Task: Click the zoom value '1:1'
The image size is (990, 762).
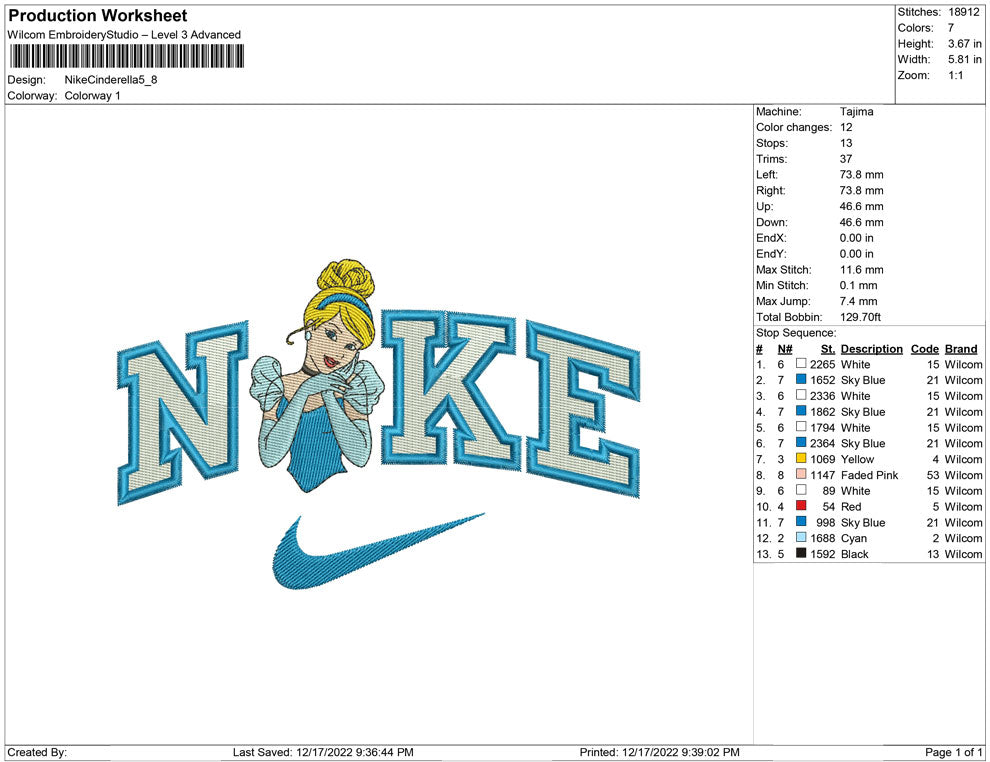Action: pyautogui.click(x=955, y=75)
